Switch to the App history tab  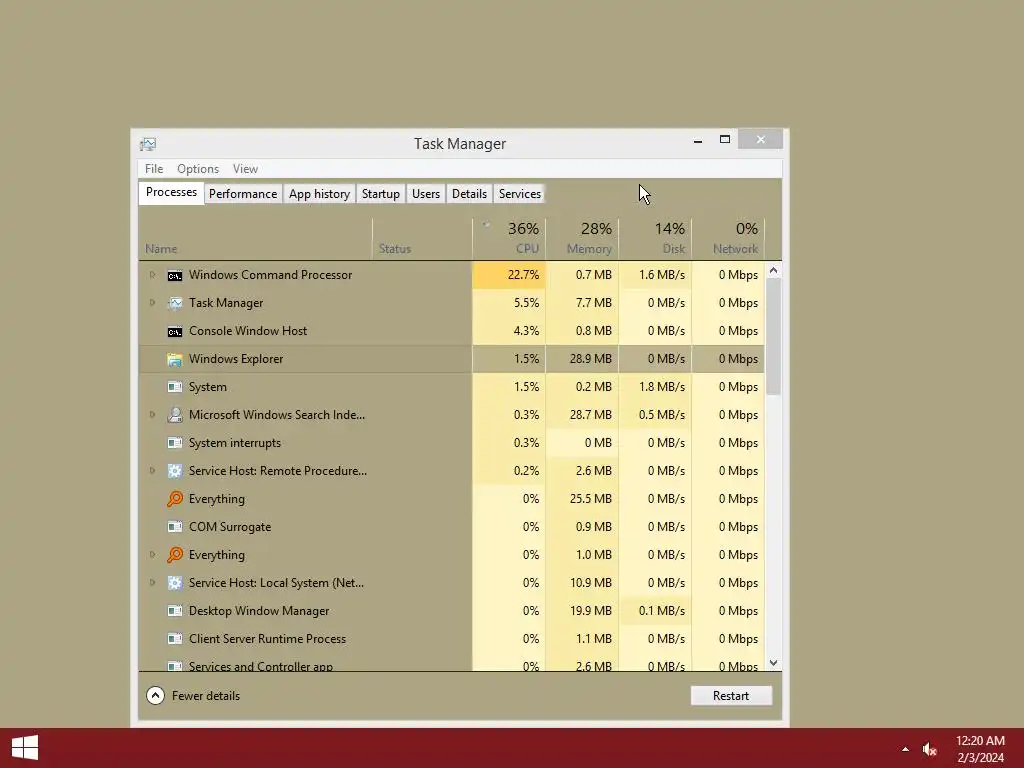pyautogui.click(x=319, y=194)
